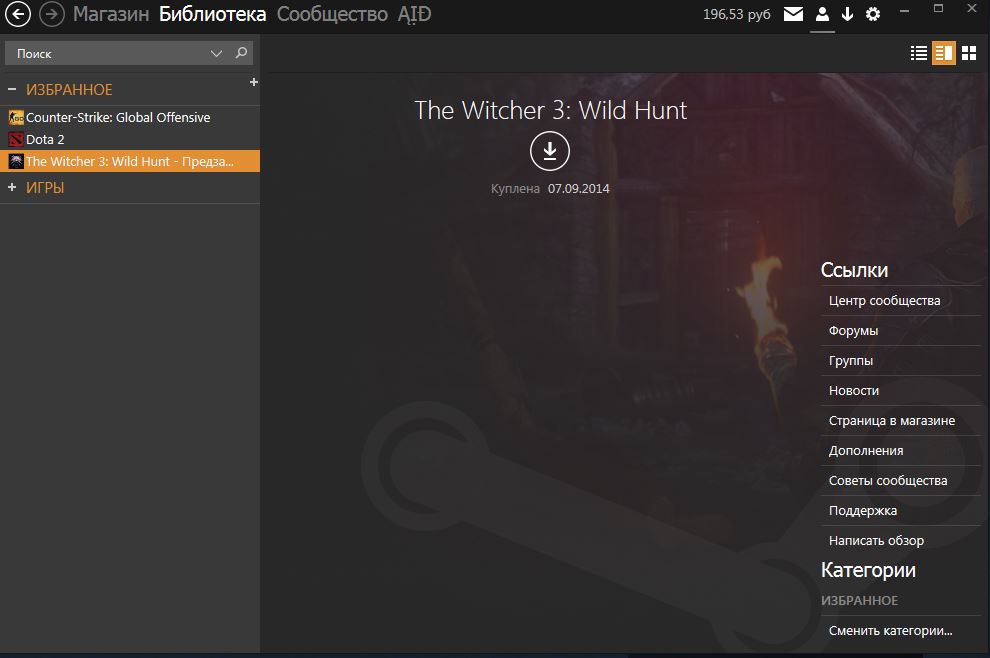Install The Witcher 3 via download circle

(x=550, y=151)
